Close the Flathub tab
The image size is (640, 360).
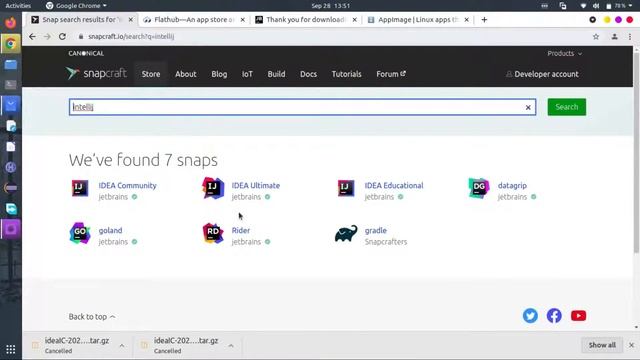(242, 20)
